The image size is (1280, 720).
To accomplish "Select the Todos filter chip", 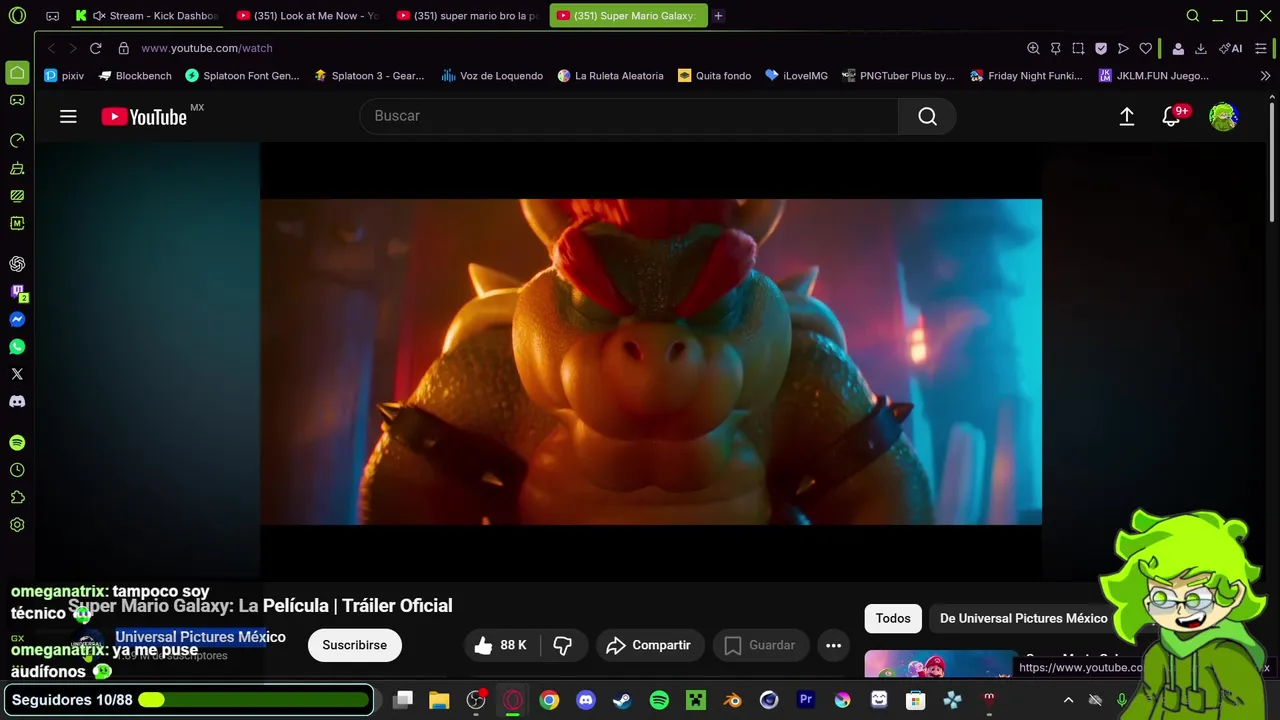I will [893, 618].
